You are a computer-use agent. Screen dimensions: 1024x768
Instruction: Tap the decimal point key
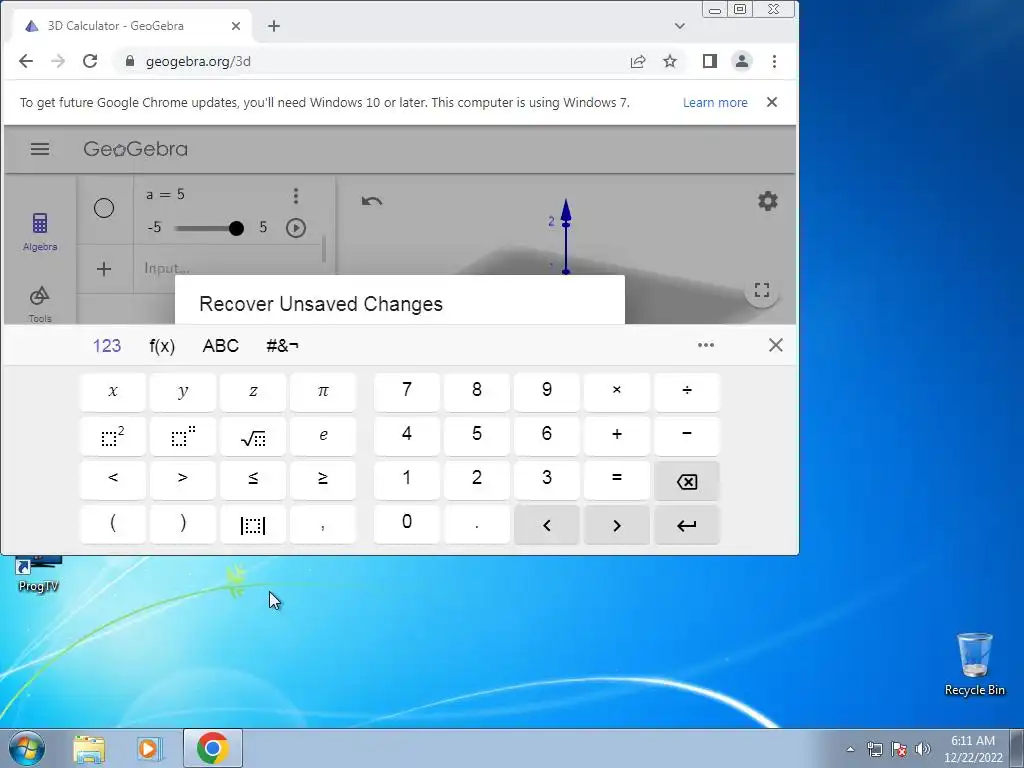tap(477, 524)
